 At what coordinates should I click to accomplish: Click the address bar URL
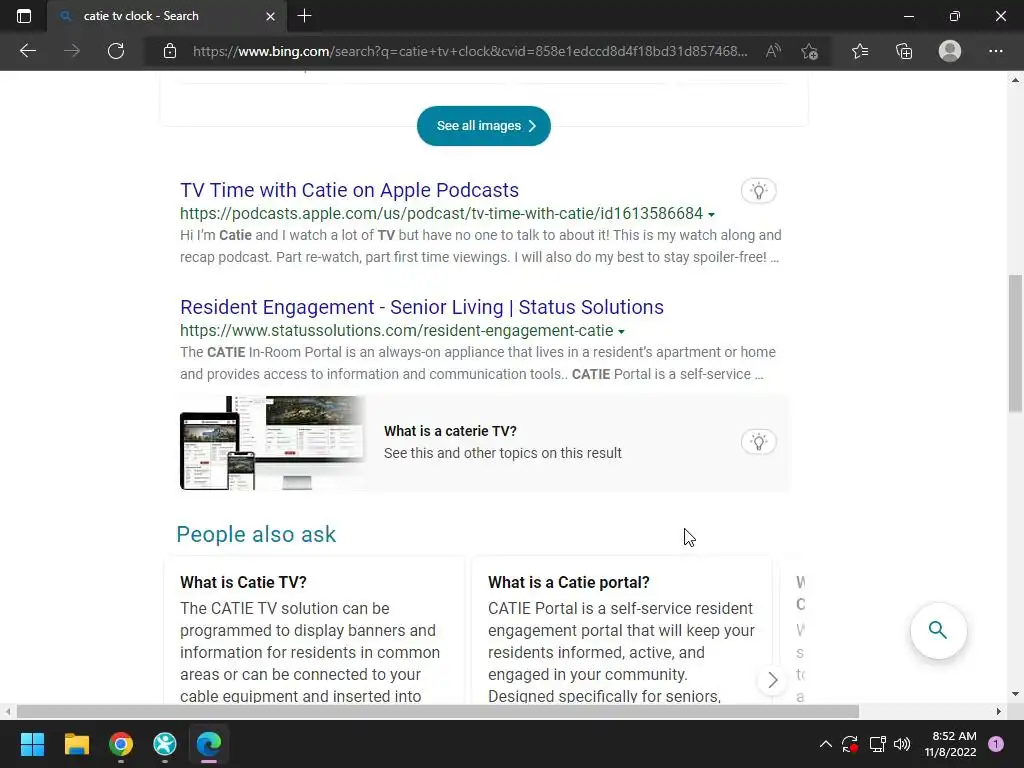click(470, 51)
